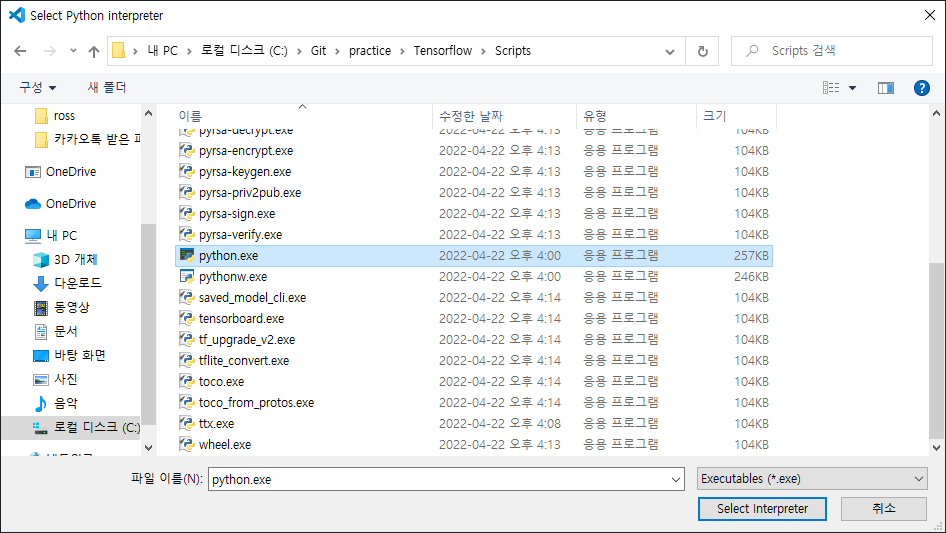Select the pyrsa-priv2pub.exe file icon
Screen dimensions: 946x533
pyautogui.click(x=187, y=193)
